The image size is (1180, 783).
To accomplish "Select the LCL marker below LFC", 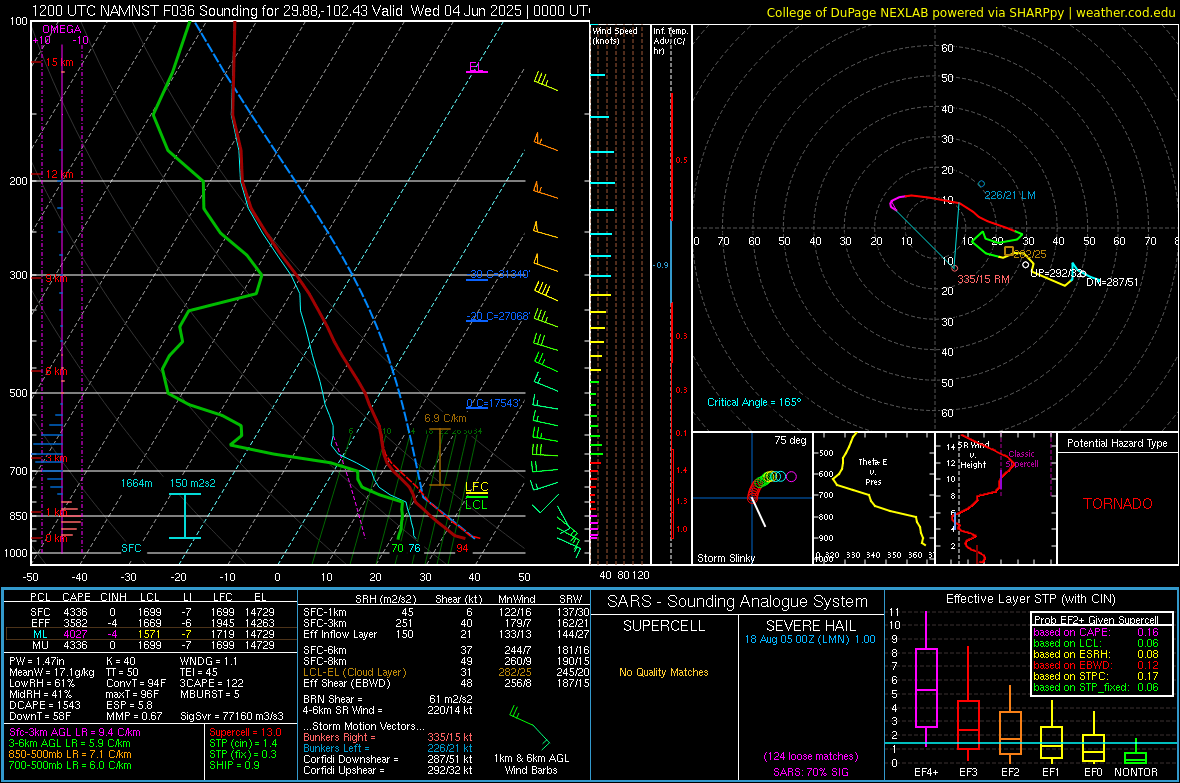I will 476,504.
